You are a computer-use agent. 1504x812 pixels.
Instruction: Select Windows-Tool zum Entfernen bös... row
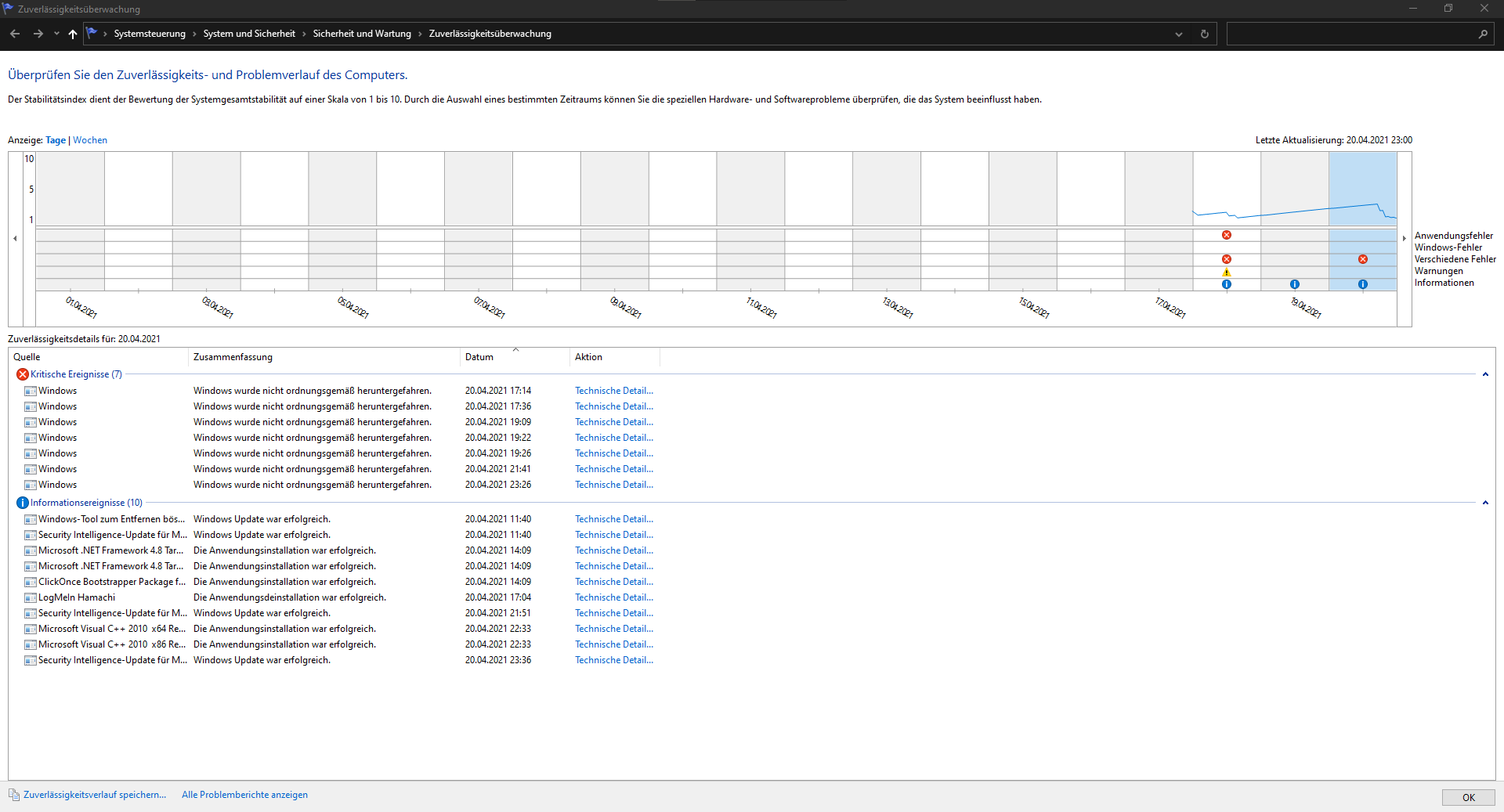111,519
